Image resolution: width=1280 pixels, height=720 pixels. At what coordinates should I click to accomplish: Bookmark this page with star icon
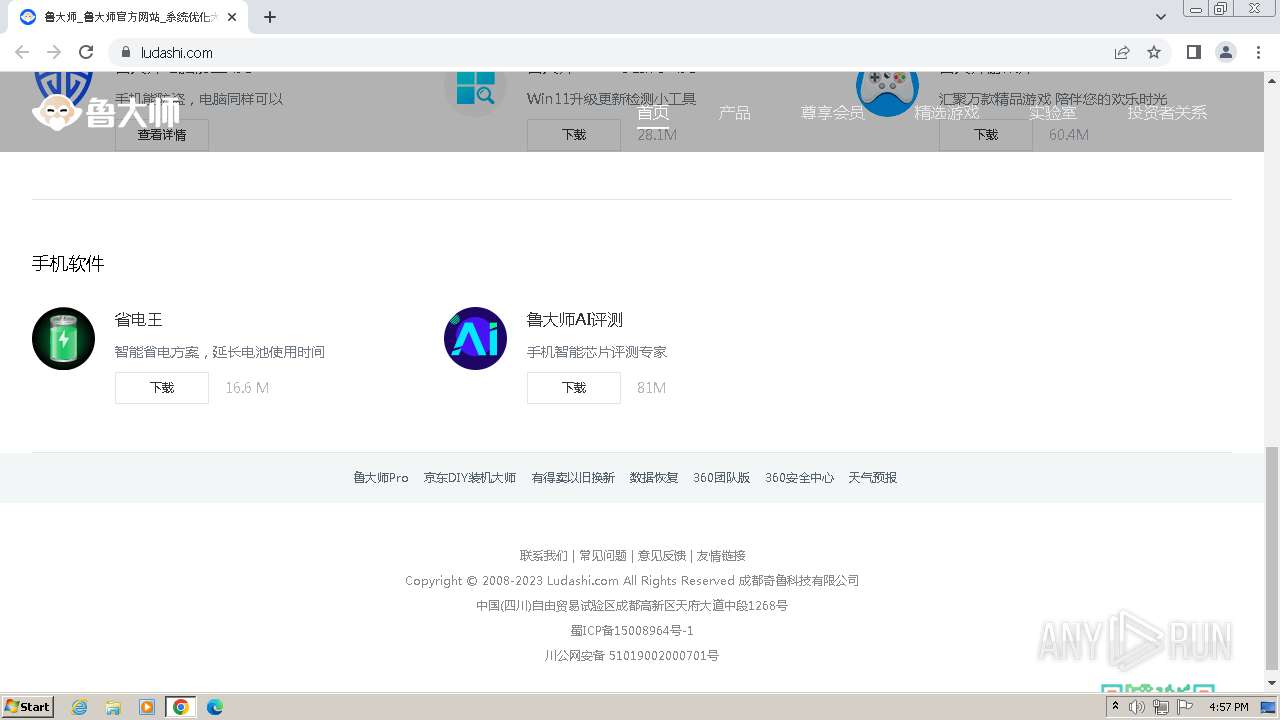(1154, 52)
